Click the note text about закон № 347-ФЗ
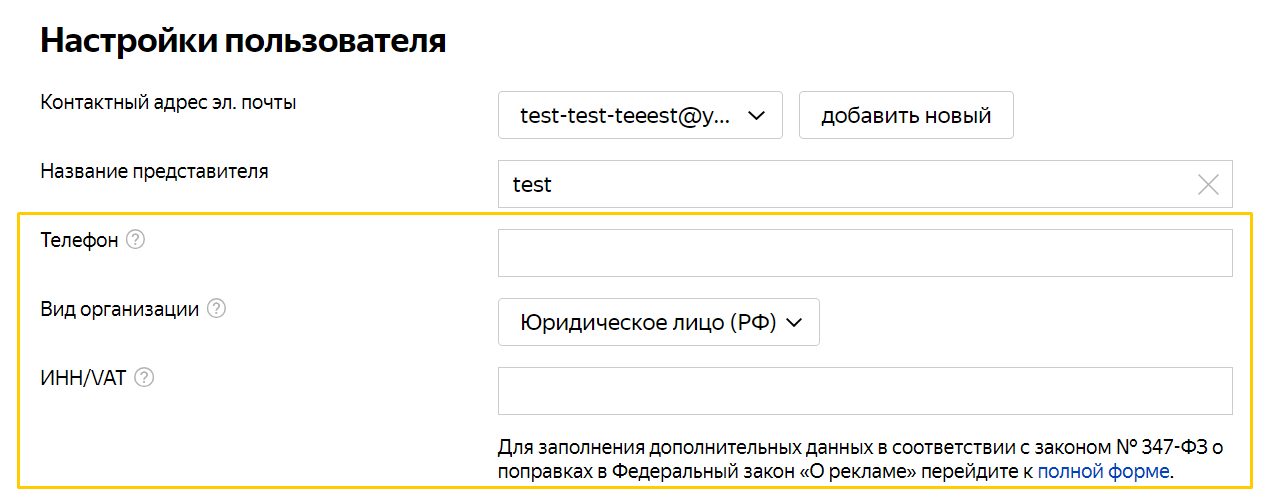 click(860, 458)
